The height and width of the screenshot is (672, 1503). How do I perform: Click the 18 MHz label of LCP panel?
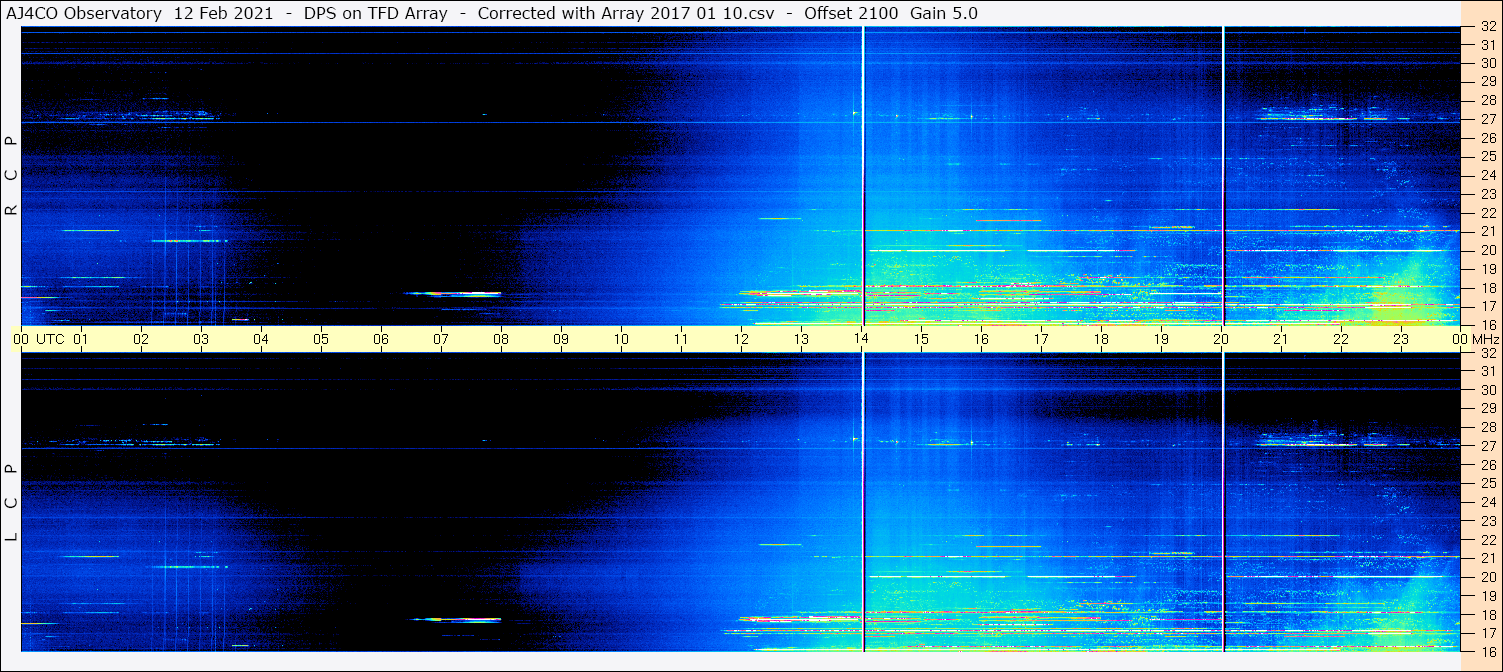tap(1488, 614)
